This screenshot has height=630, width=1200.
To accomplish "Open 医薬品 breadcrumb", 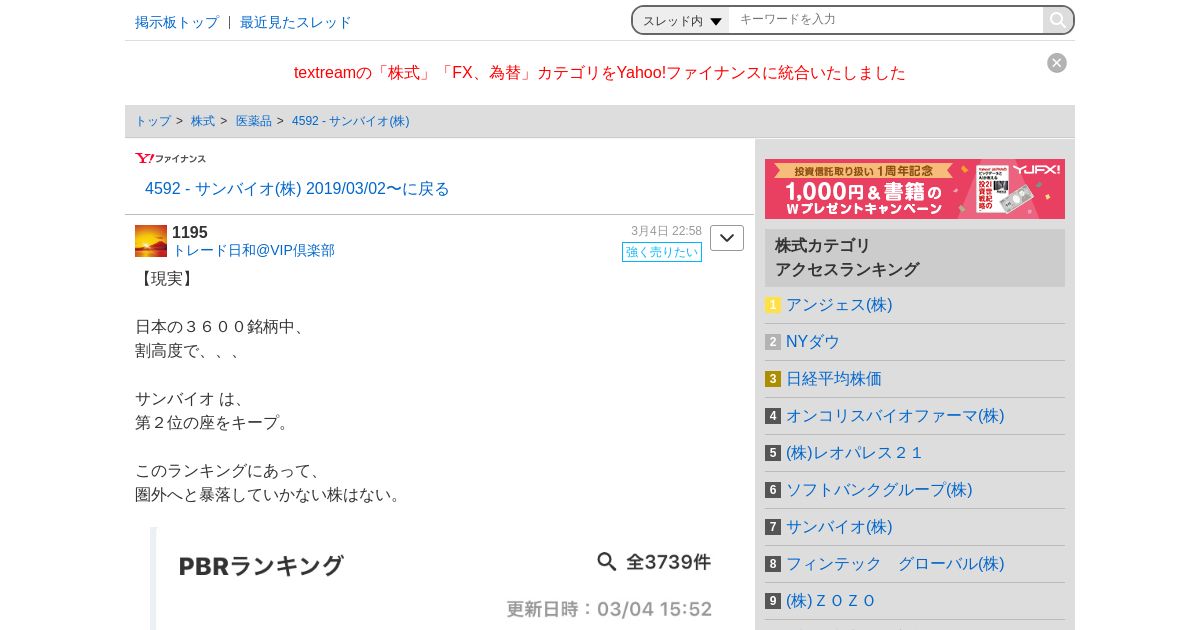I will 254,121.
